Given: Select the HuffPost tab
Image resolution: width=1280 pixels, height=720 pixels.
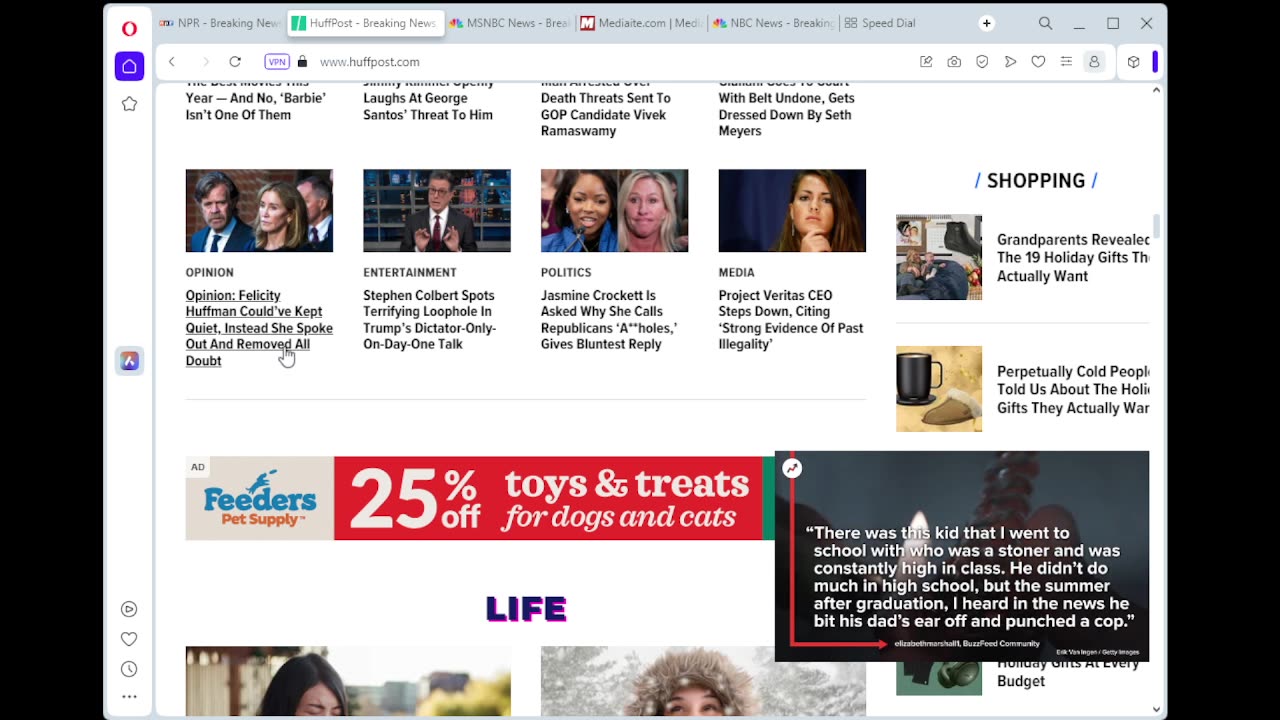Looking at the screenshot, I should tap(365, 23).
